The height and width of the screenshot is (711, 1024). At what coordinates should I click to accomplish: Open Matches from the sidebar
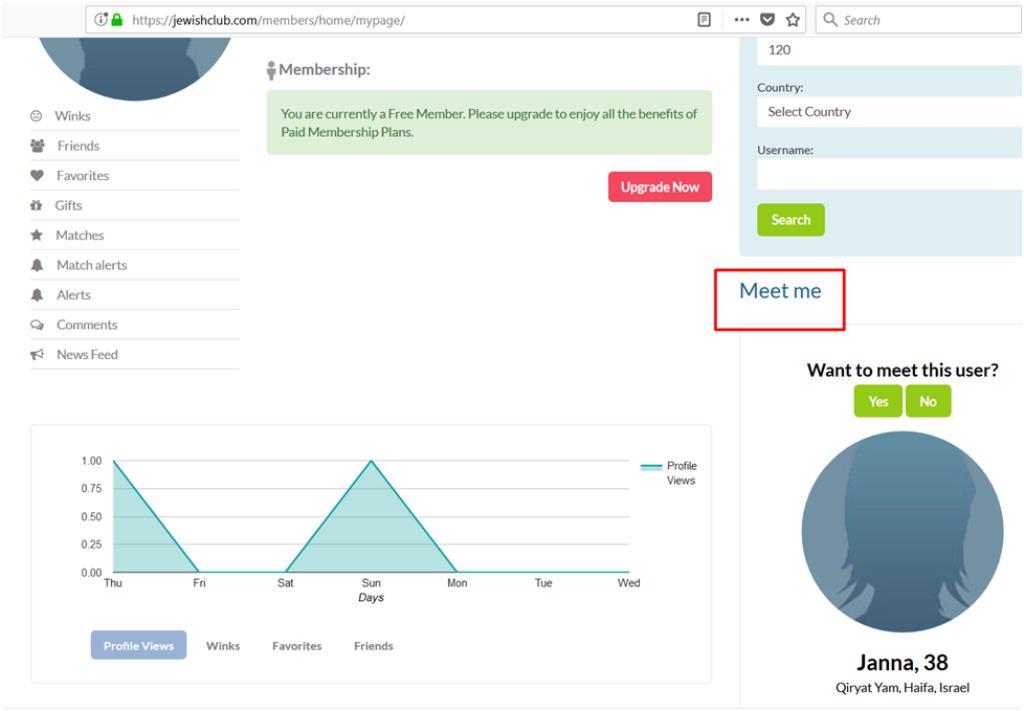tap(80, 235)
